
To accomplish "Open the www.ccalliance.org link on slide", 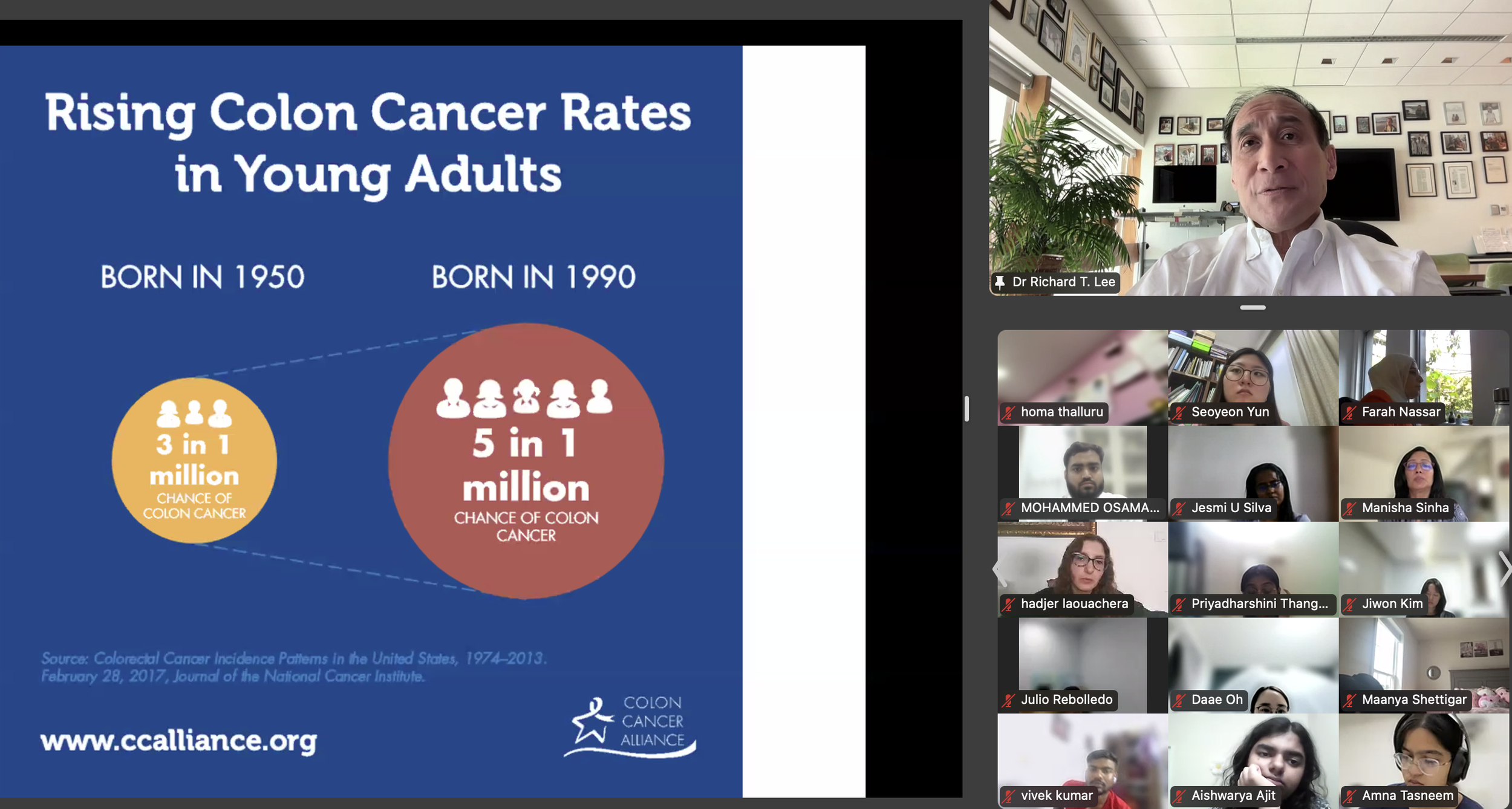I will tap(178, 741).
